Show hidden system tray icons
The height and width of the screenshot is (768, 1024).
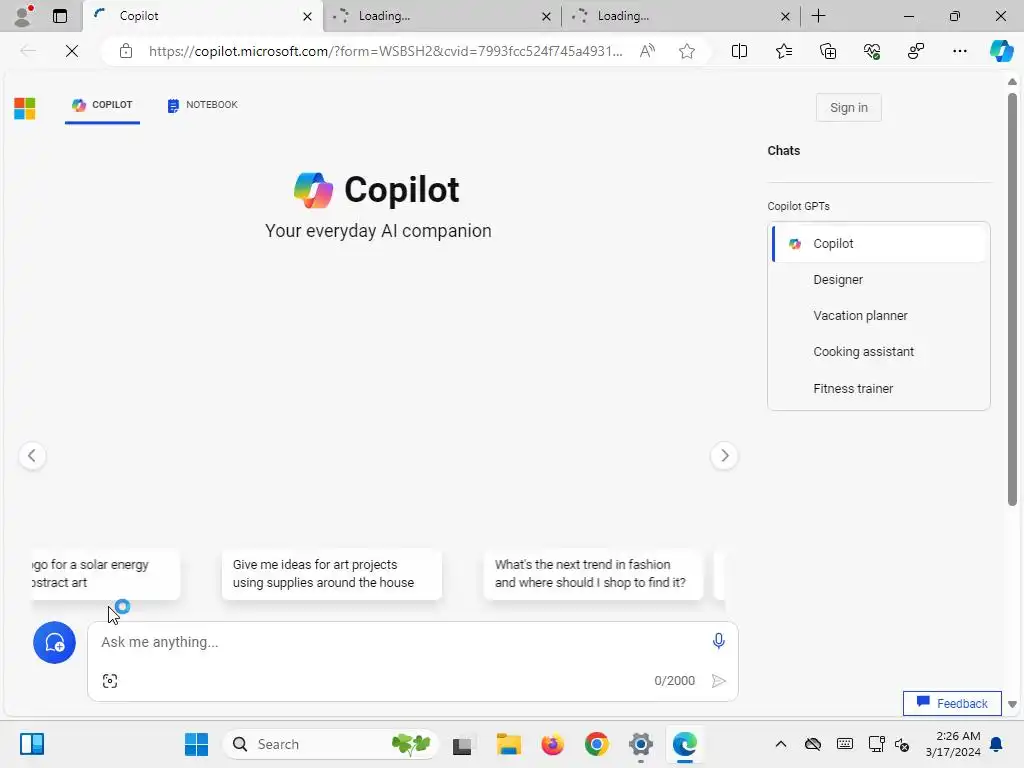780,744
